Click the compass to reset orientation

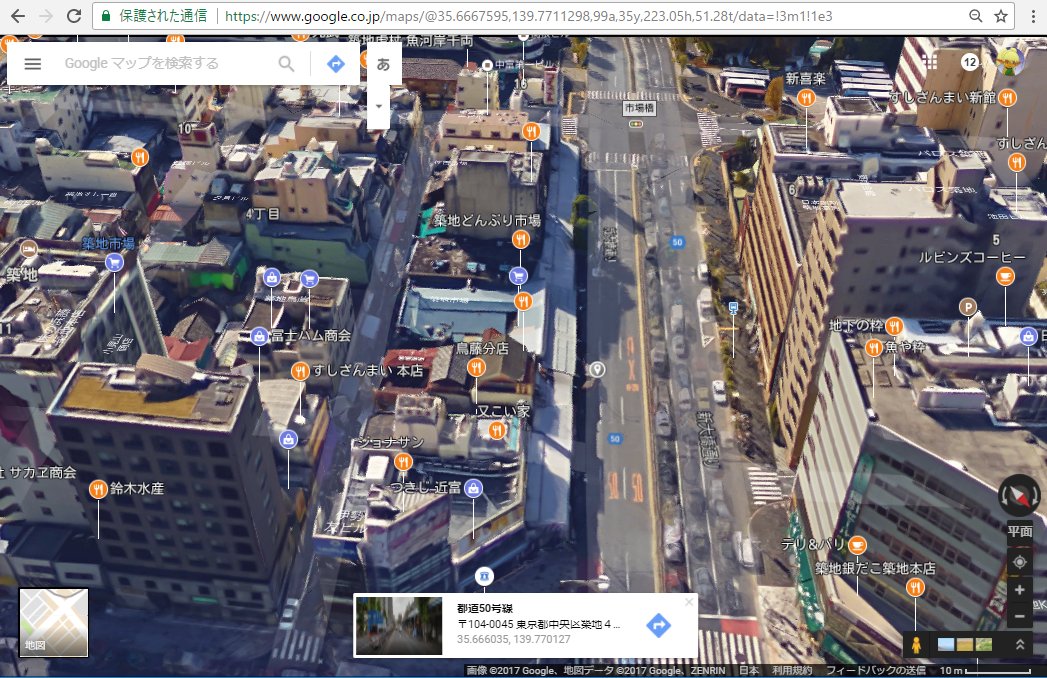coord(1019,496)
